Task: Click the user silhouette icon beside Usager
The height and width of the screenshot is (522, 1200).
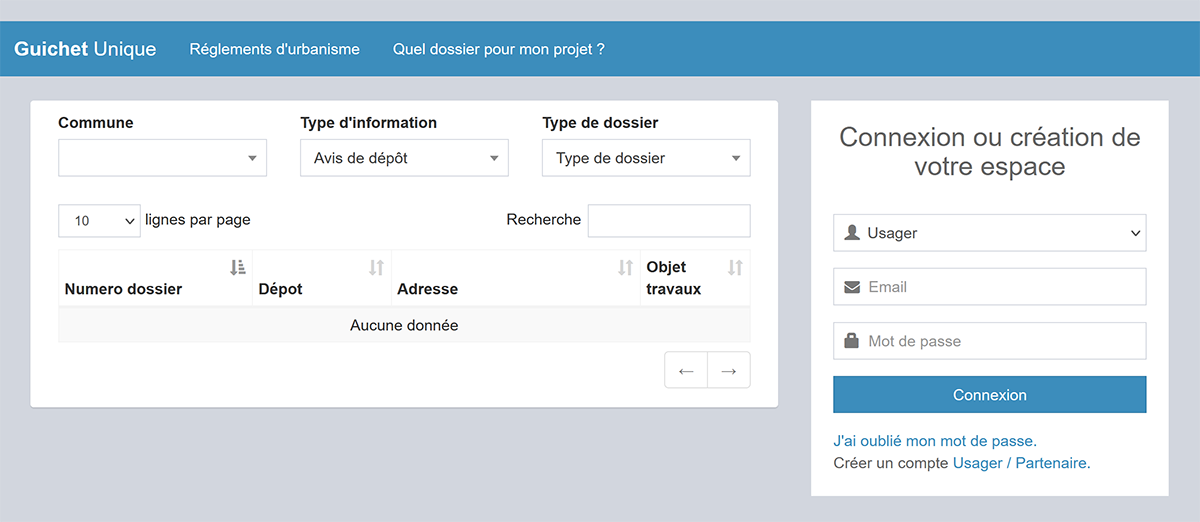Action: pyautogui.click(x=852, y=233)
